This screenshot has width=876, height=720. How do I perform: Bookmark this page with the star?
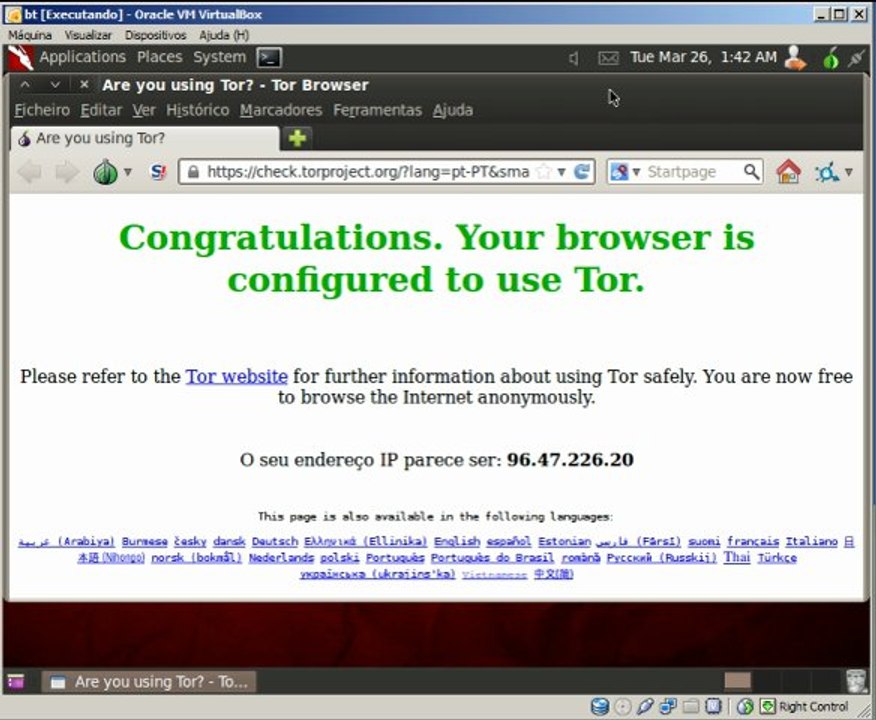(543, 171)
